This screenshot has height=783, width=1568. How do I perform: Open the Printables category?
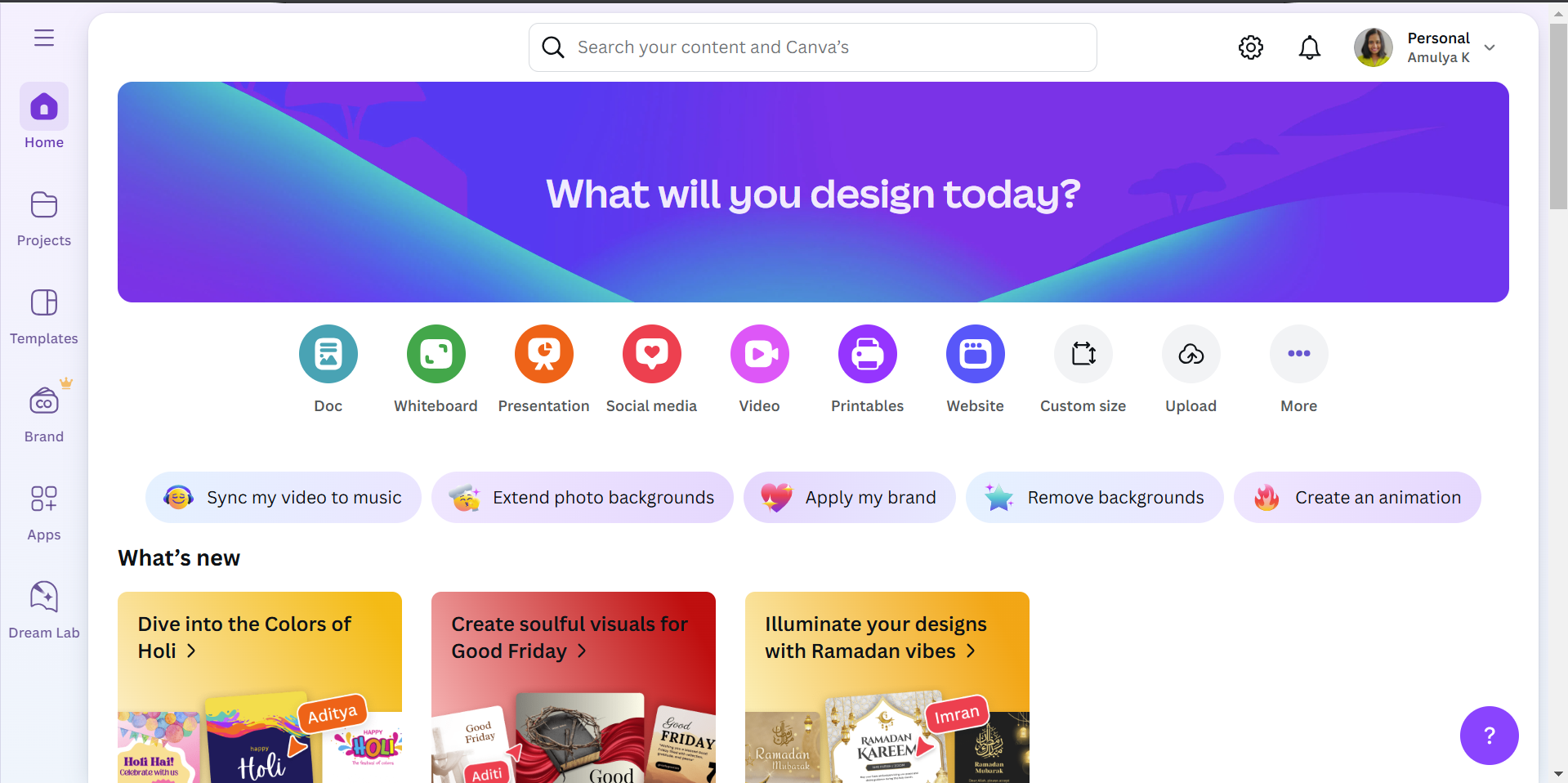point(868,354)
